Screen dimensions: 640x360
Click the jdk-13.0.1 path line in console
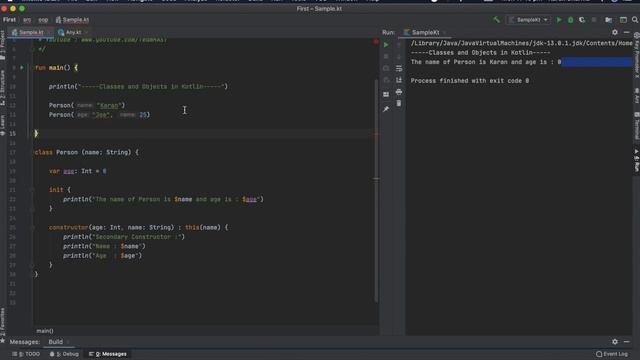(521, 43)
